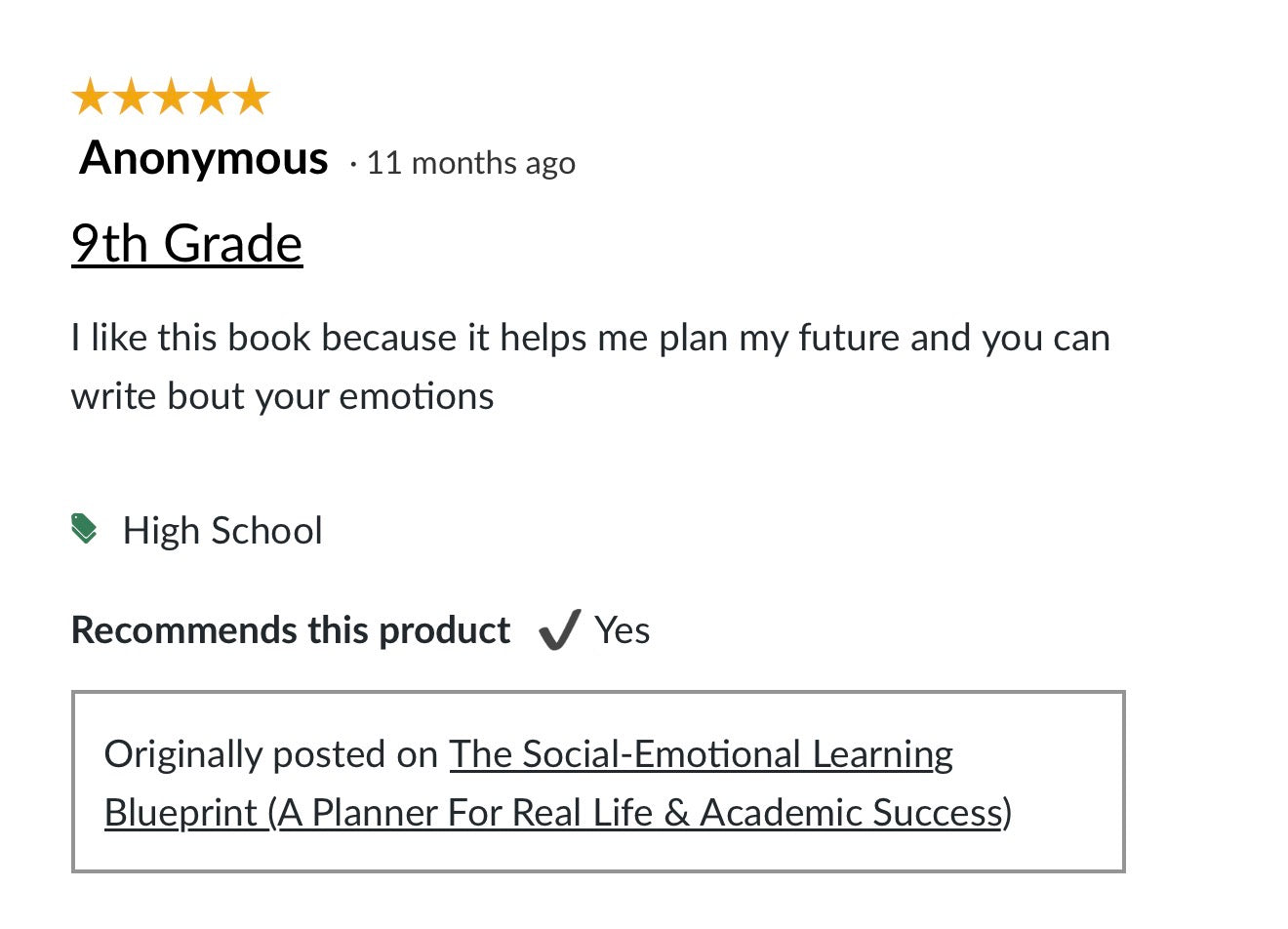Open the 9th Grade review title link

186,243
